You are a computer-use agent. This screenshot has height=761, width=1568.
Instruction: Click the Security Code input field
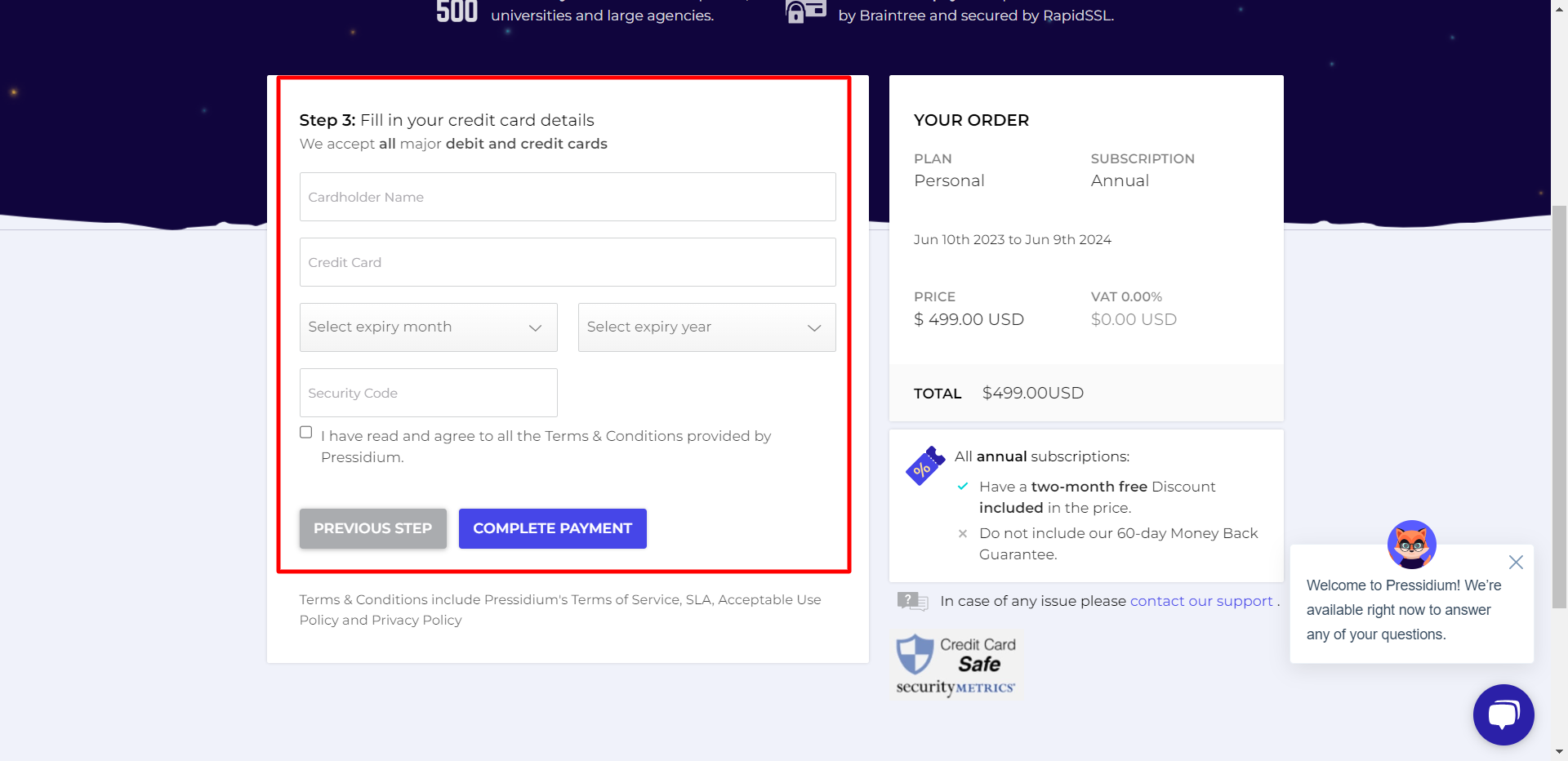[428, 393]
